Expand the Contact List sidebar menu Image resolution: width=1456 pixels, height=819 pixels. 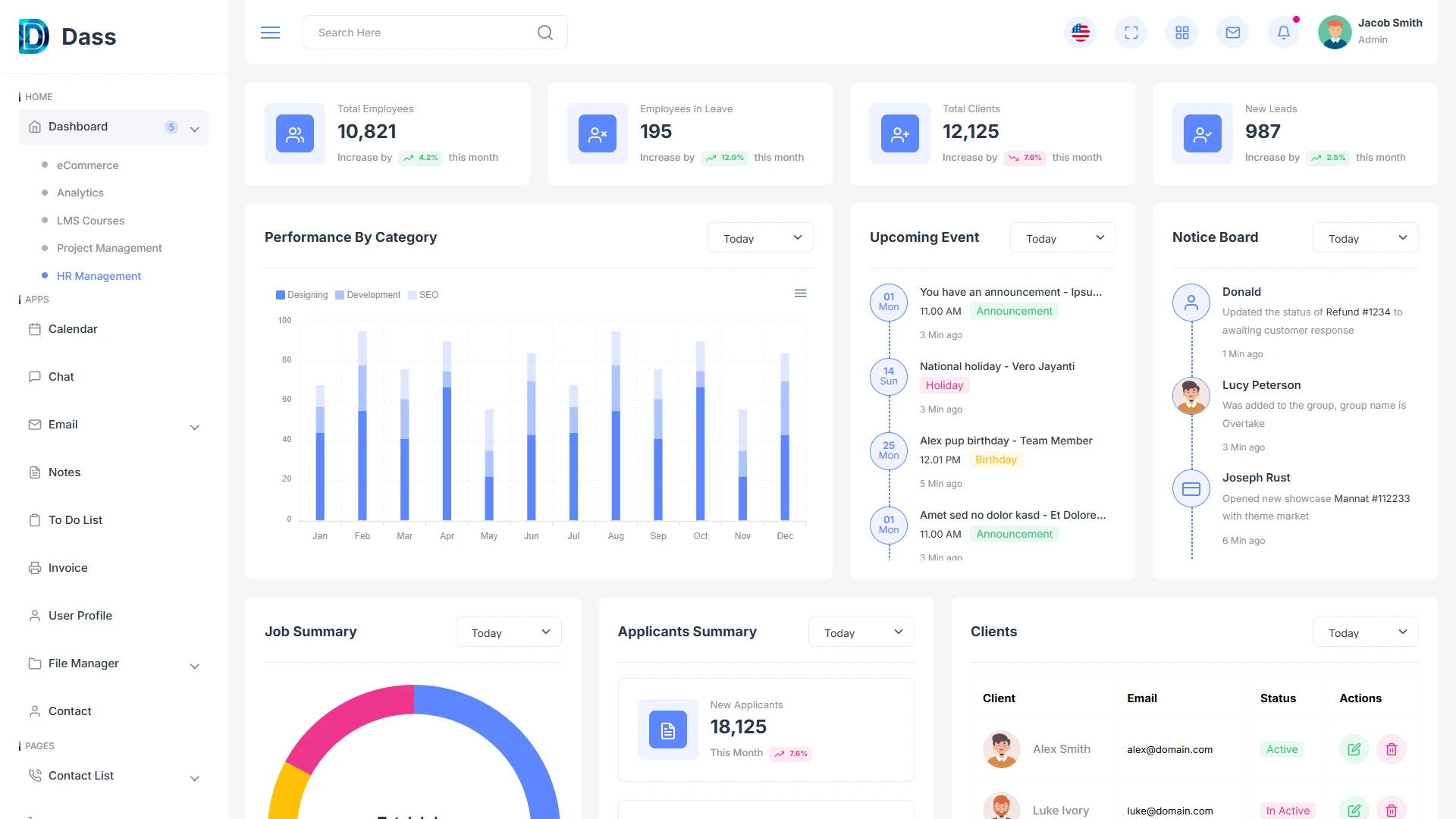[x=195, y=778]
